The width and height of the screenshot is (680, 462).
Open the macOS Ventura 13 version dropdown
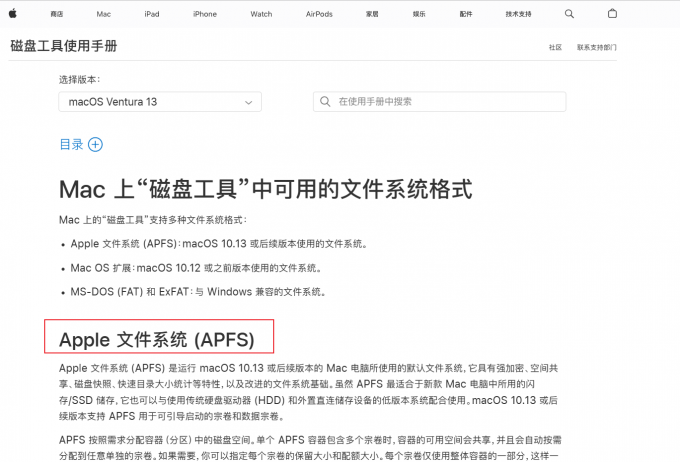point(160,102)
